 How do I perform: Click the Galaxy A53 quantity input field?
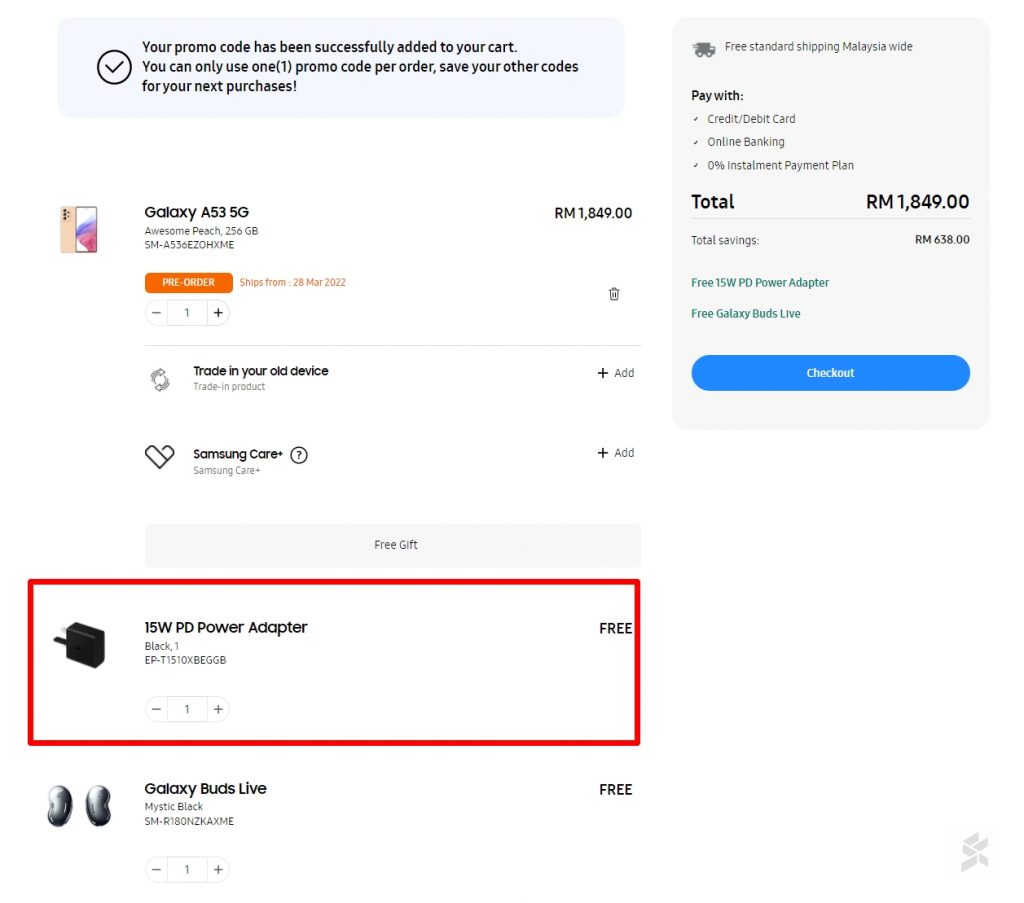tap(187, 313)
